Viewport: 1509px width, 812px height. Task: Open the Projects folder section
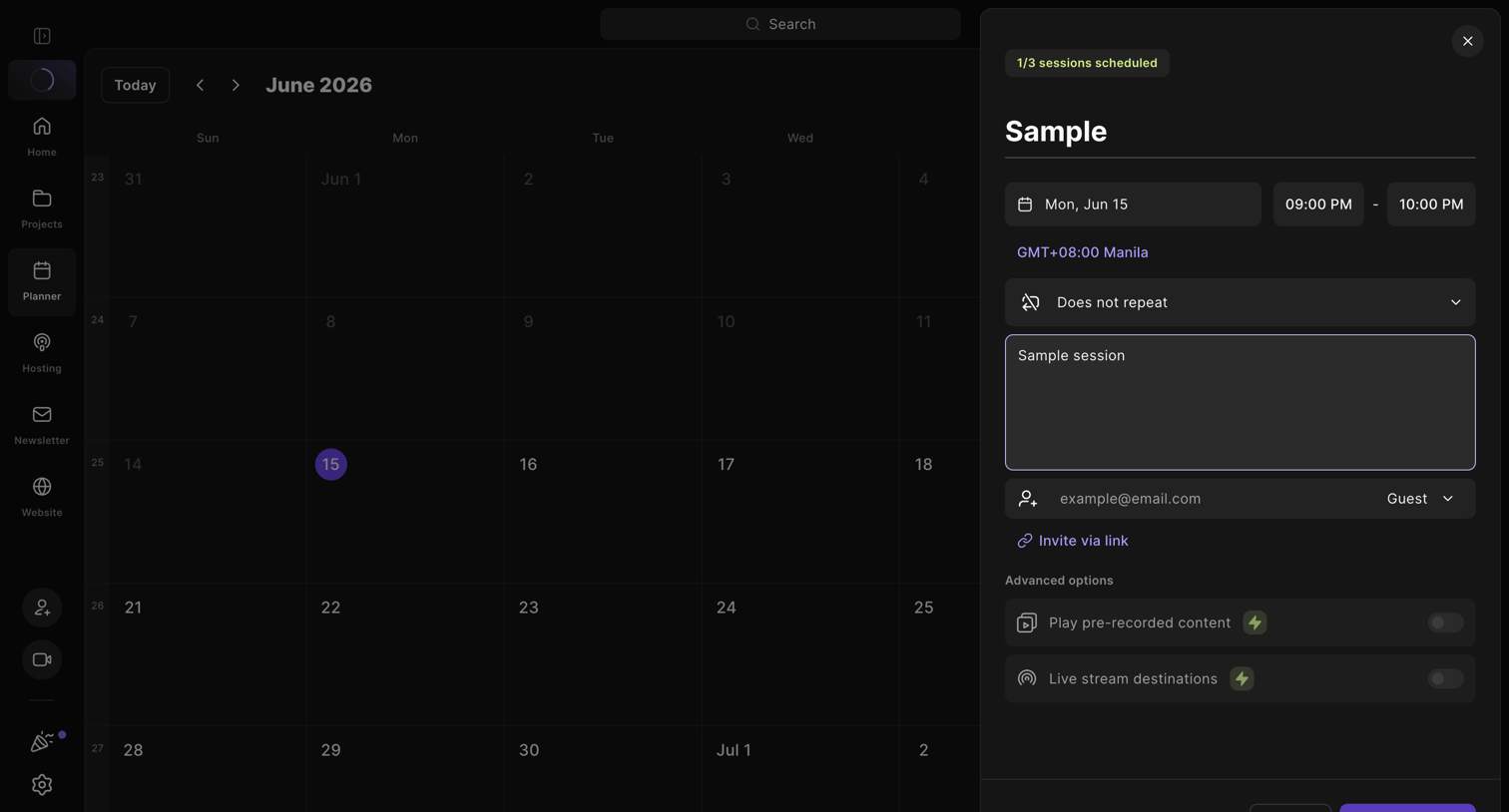pyautogui.click(x=42, y=208)
